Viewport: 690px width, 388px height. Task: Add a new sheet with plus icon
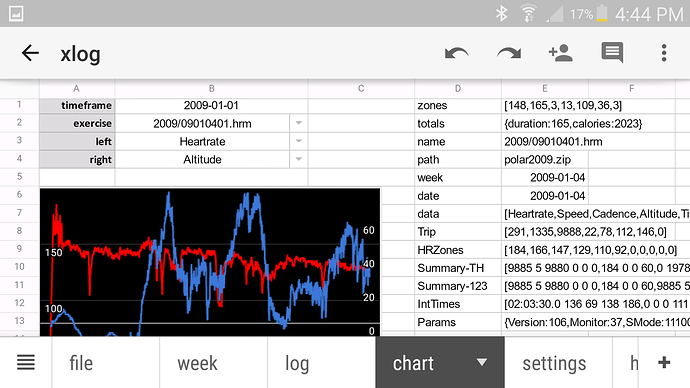[x=664, y=362]
